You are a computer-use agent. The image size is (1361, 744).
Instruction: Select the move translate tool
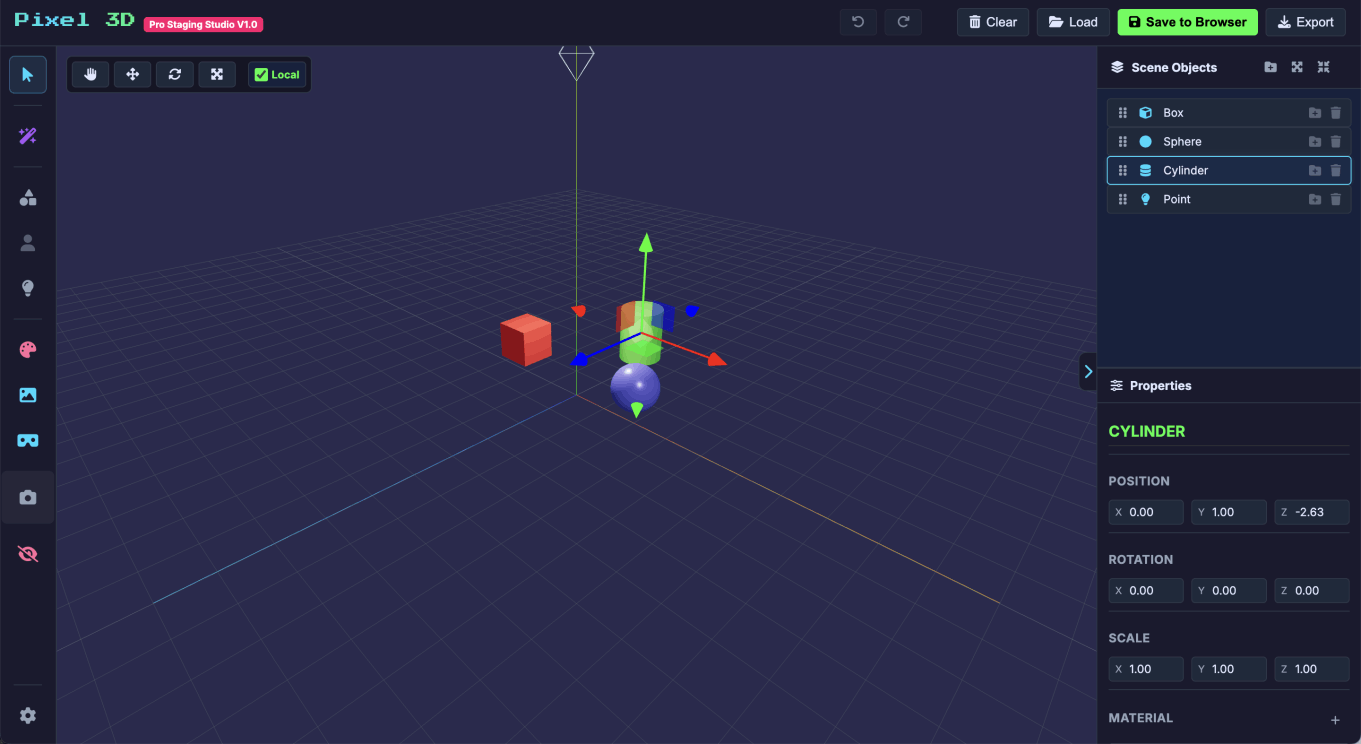coord(132,74)
